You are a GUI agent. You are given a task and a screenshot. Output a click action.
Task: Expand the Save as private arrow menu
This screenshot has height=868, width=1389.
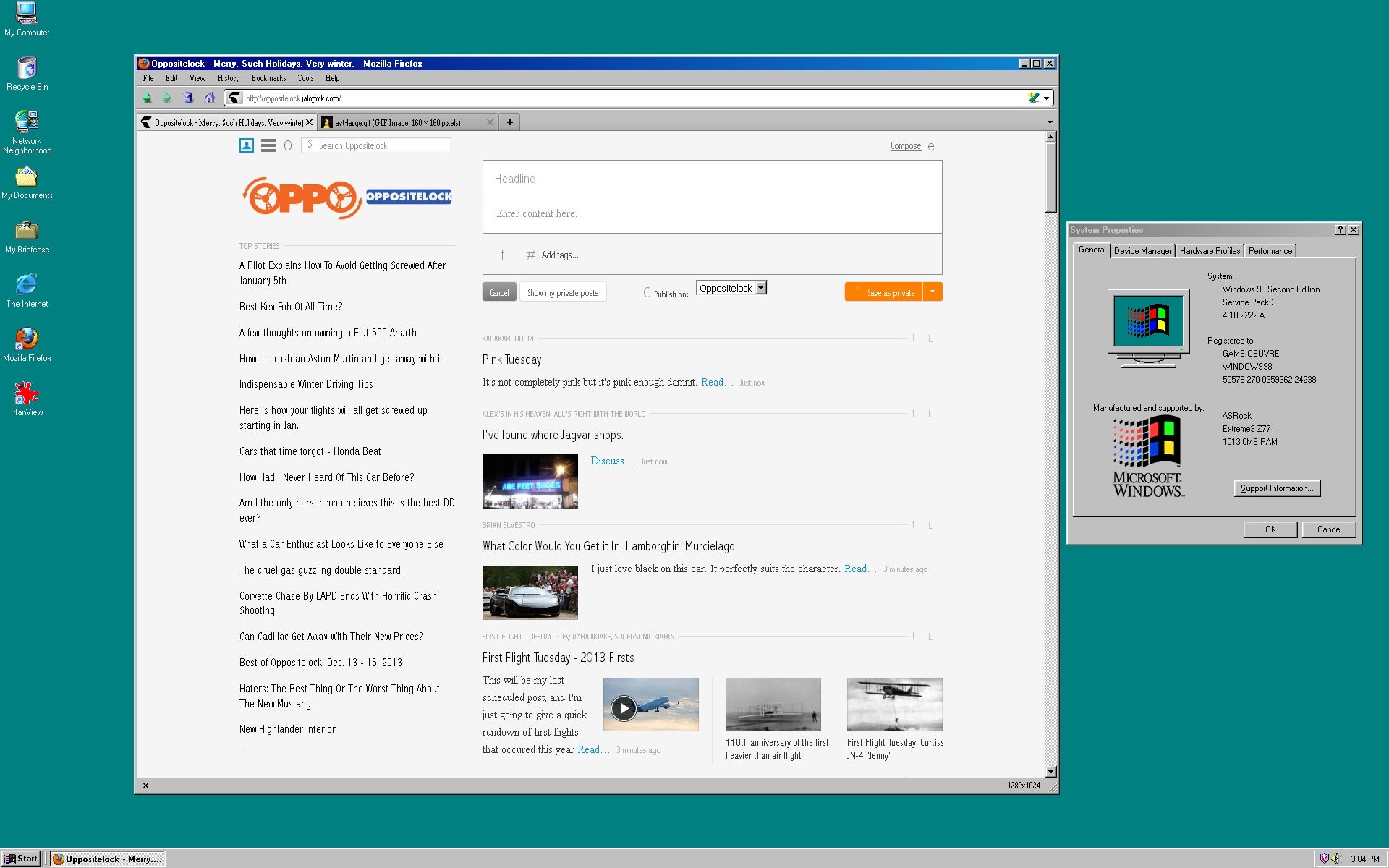pos(933,292)
